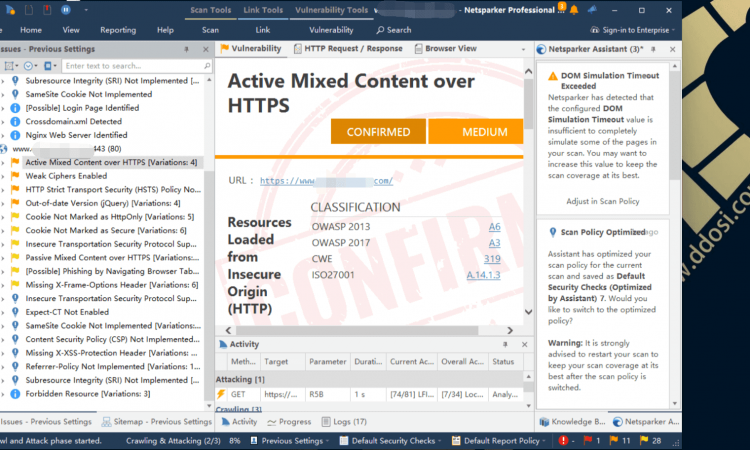This screenshot has width=750, height=450.
Task: Switch to the Vulnerability view tab
Action: pos(251,48)
